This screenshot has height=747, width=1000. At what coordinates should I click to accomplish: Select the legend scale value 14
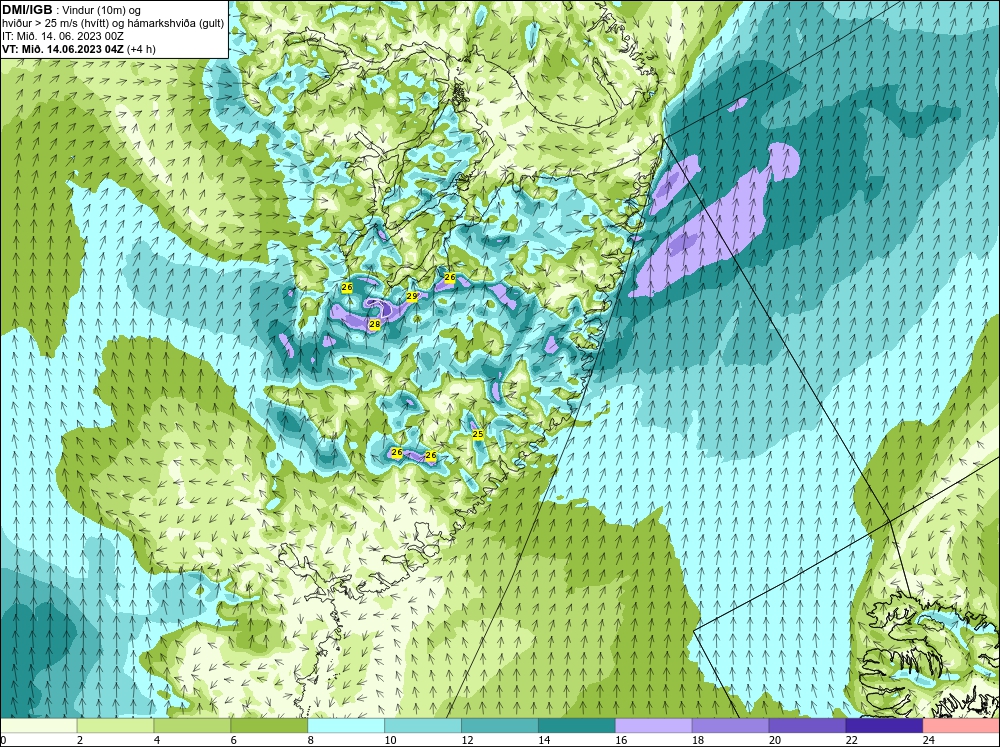pos(544,740)
